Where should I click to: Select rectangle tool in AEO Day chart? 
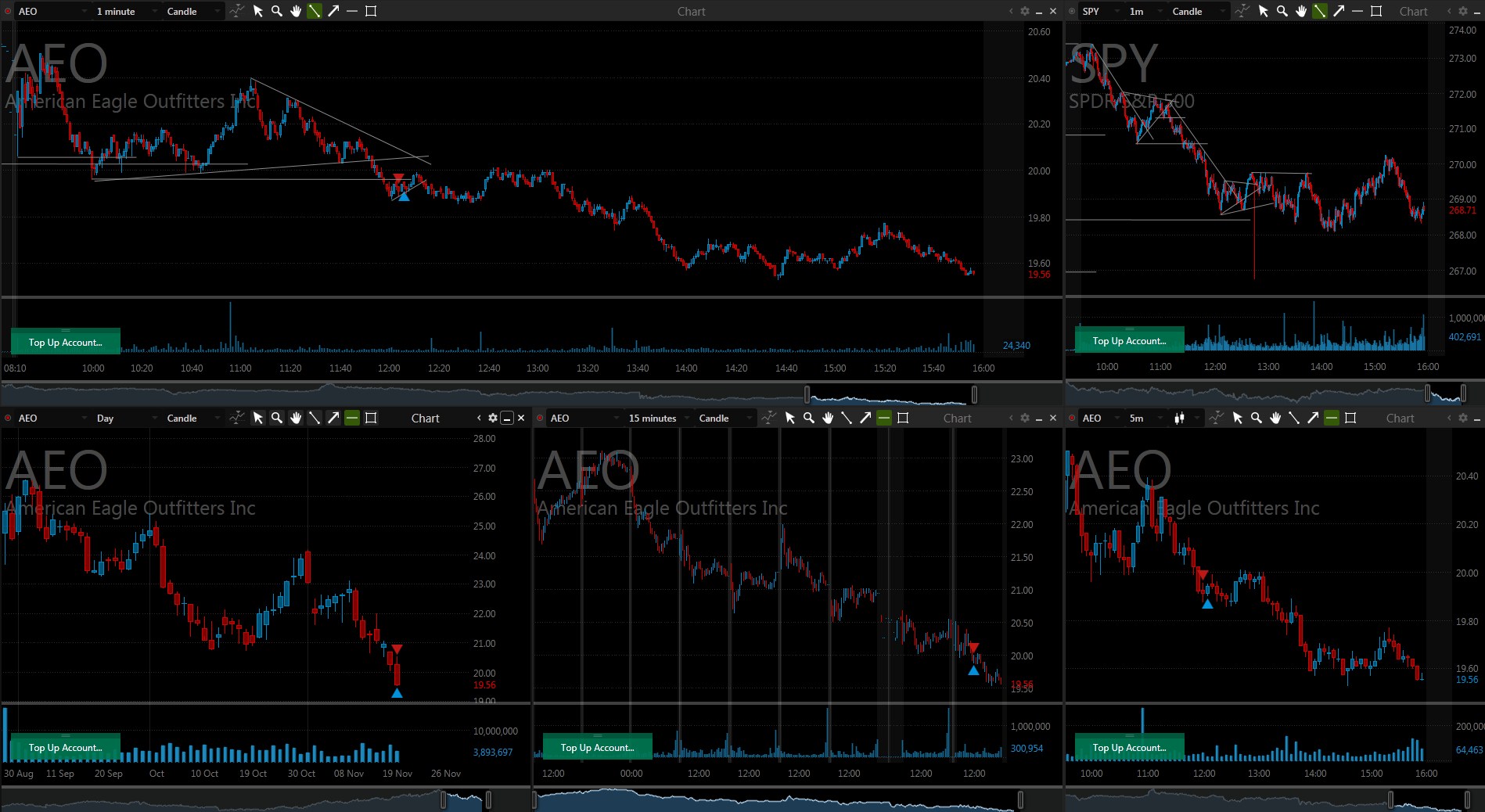click(371, 418)
